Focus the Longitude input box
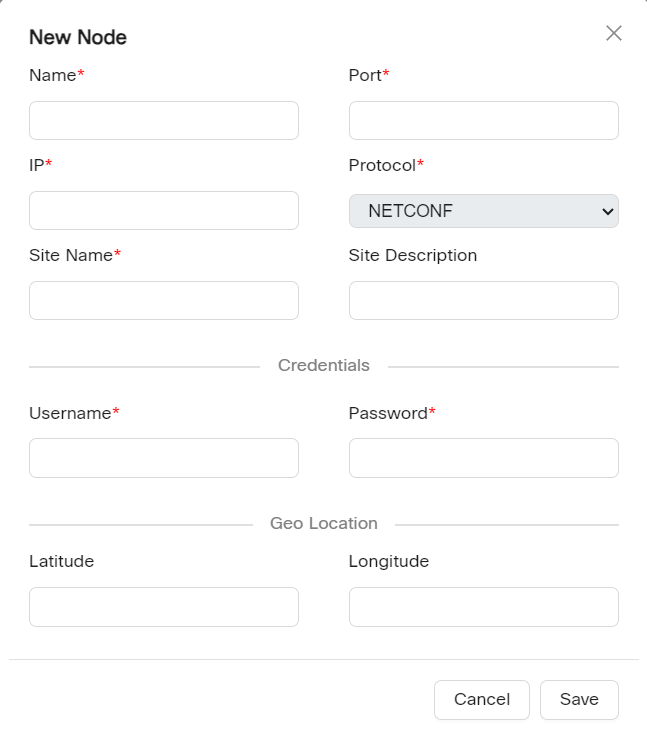This screenshot has width=647, height=736. click(x=483, y=606)
